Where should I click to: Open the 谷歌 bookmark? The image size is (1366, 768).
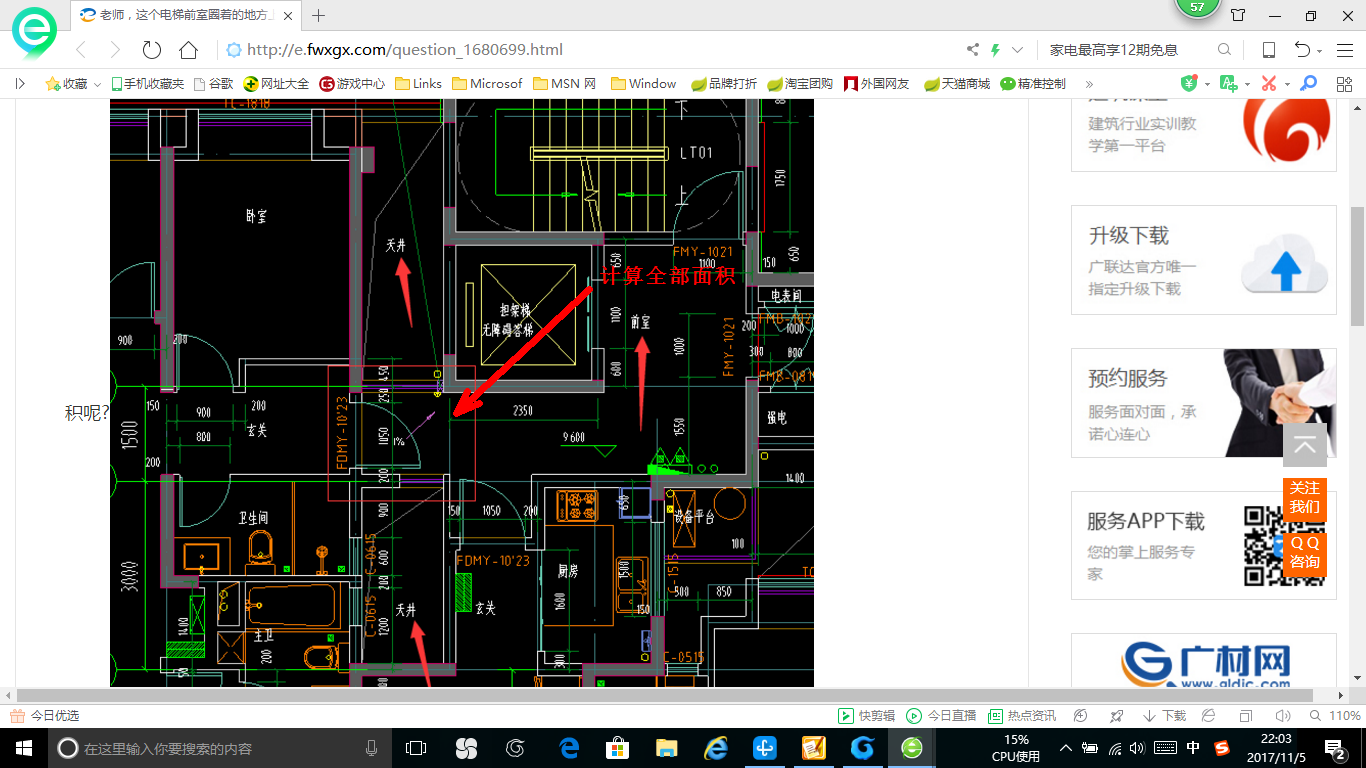(x=213, y=84)
